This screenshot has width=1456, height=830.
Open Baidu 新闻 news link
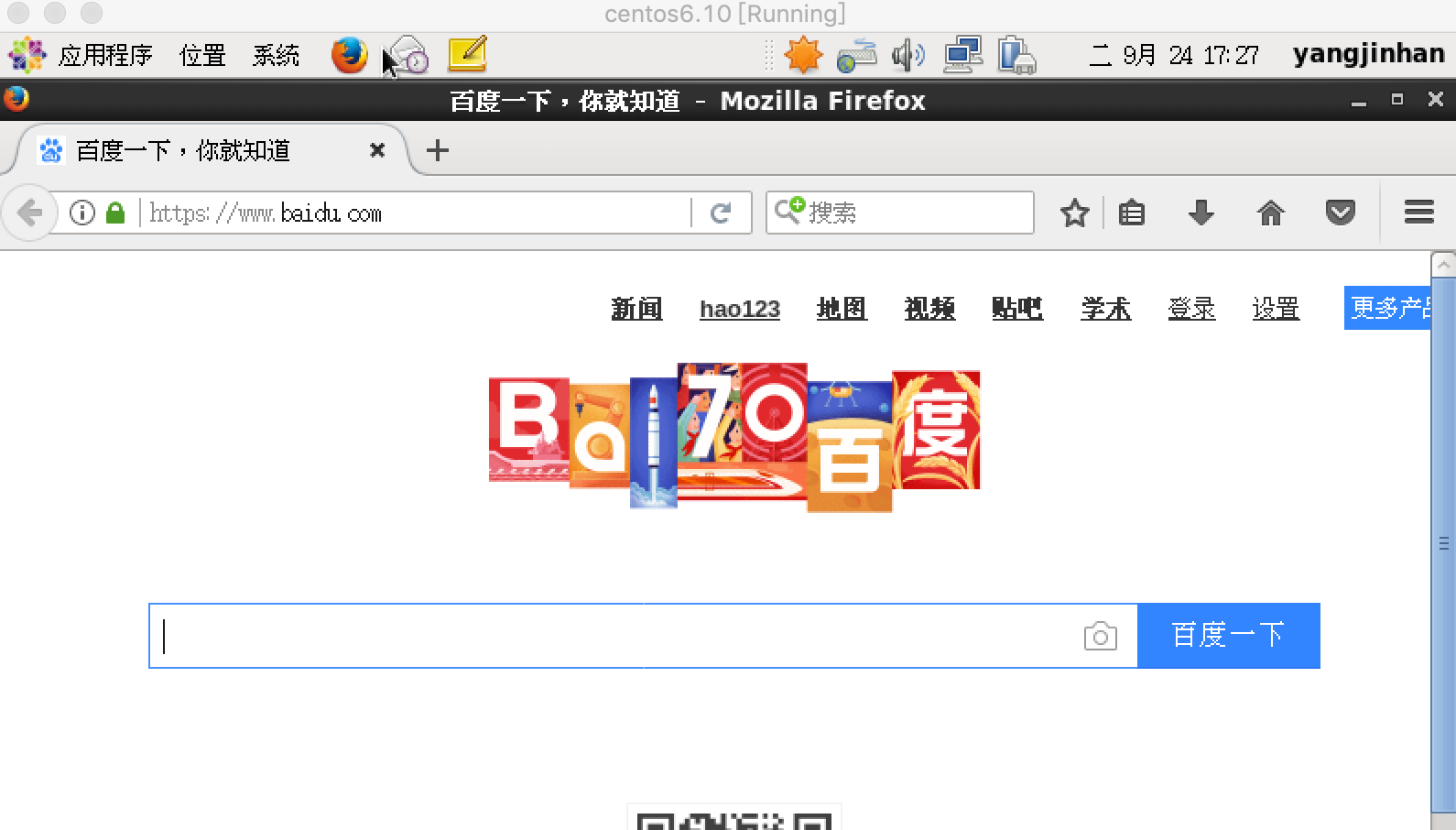tap(636, 309)
